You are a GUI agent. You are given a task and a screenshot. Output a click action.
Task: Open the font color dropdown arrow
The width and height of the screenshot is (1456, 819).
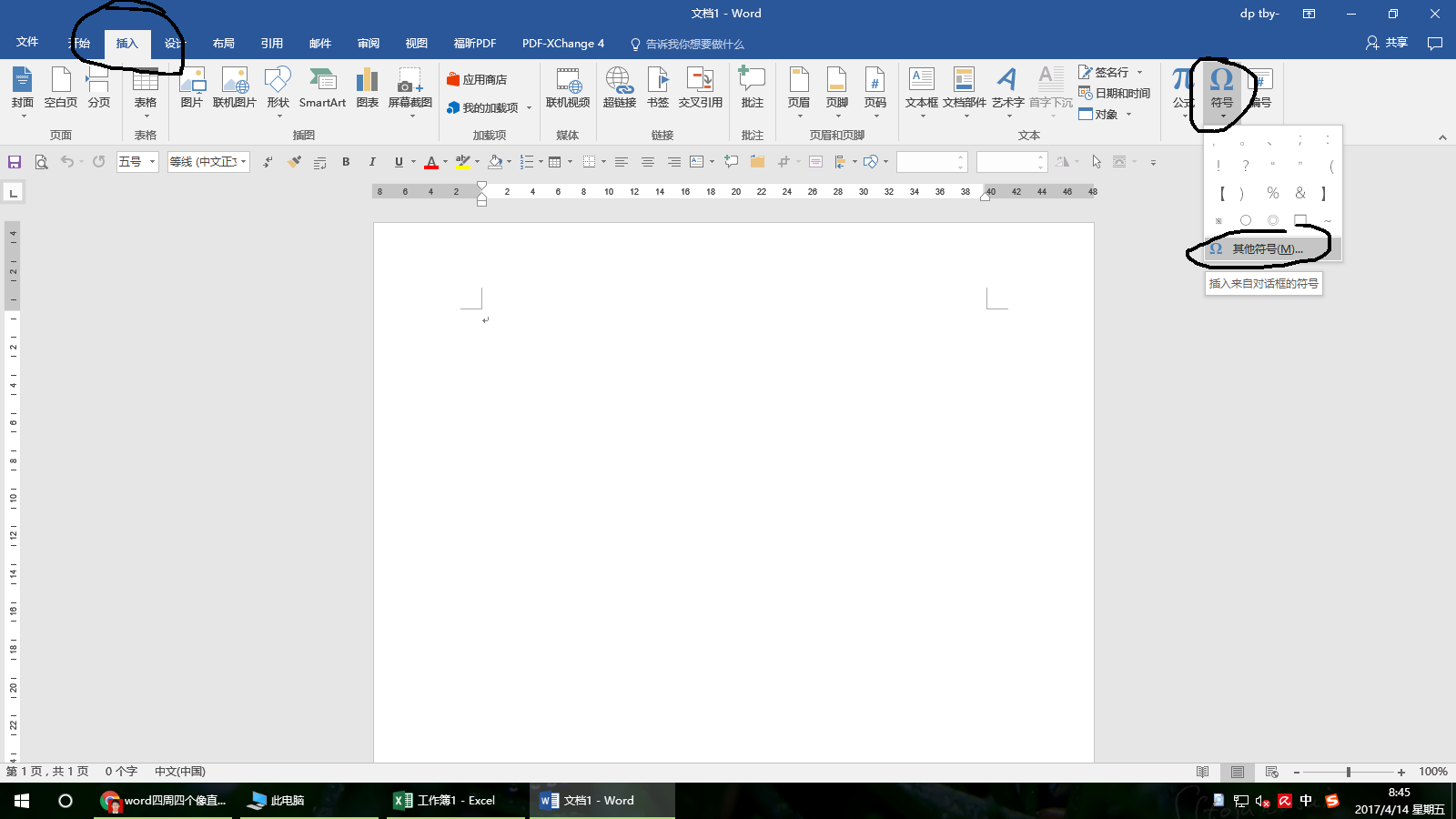coord(445,162)
